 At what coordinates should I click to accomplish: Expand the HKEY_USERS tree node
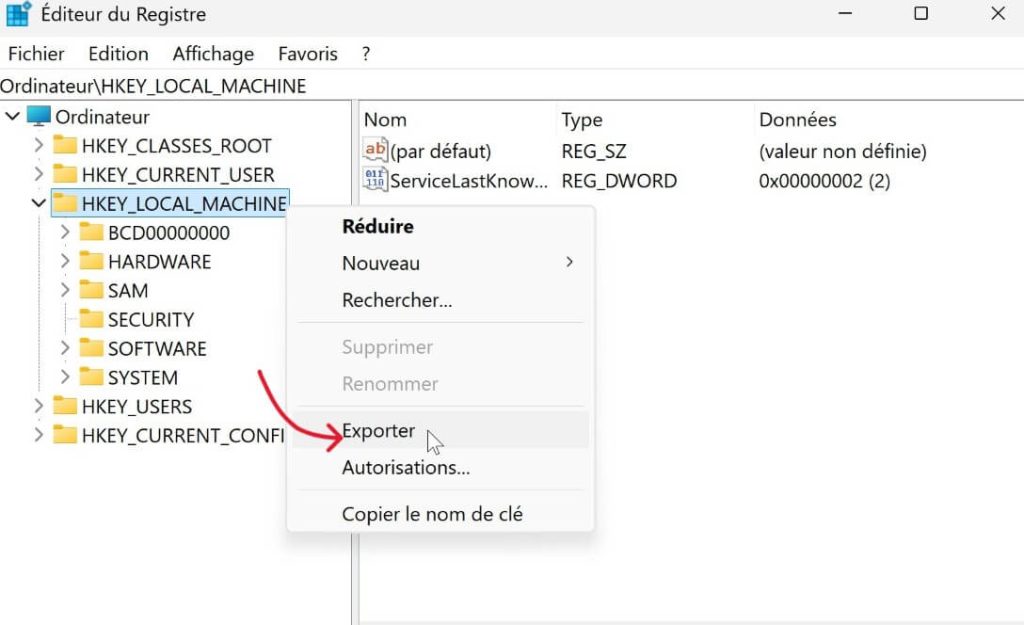pyautogui.click(x=38, y=407)
